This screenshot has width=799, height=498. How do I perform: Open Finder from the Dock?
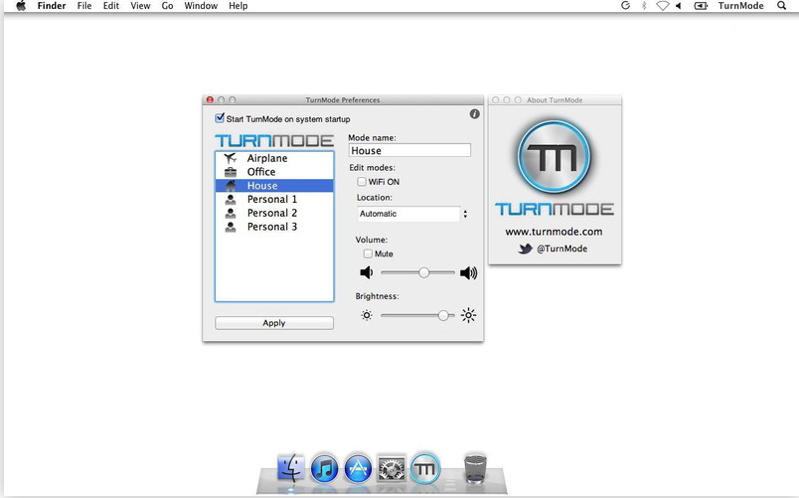pyautogui.click(x=291, y=467)
